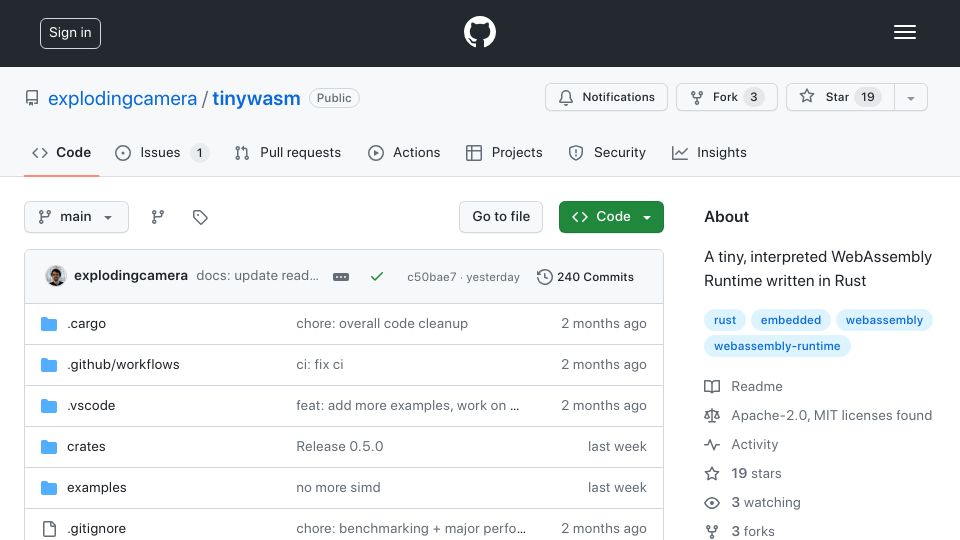960x540 pixels.
Task: Open the Pull requests tab
Action: point(288,152)
